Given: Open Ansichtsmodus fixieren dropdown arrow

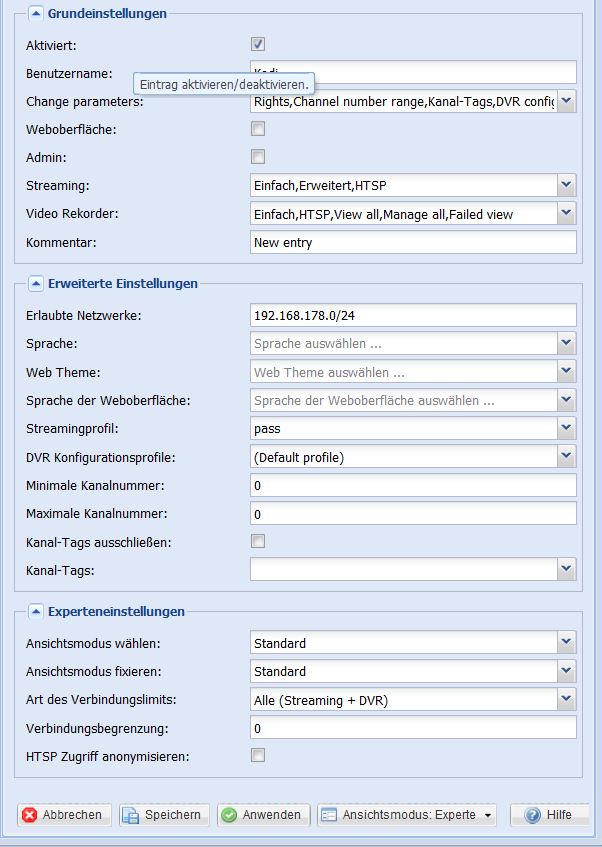Looking at the screenshot, I should pos(566,671).
